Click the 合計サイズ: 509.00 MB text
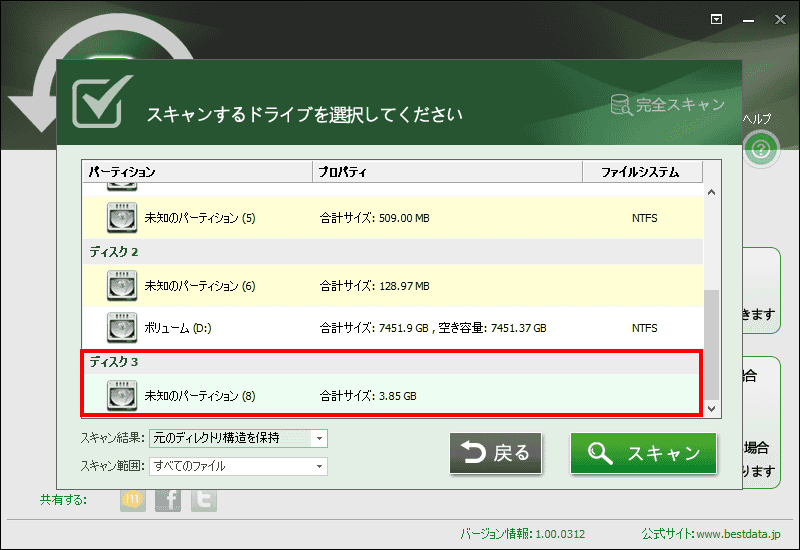 point(374,218)
